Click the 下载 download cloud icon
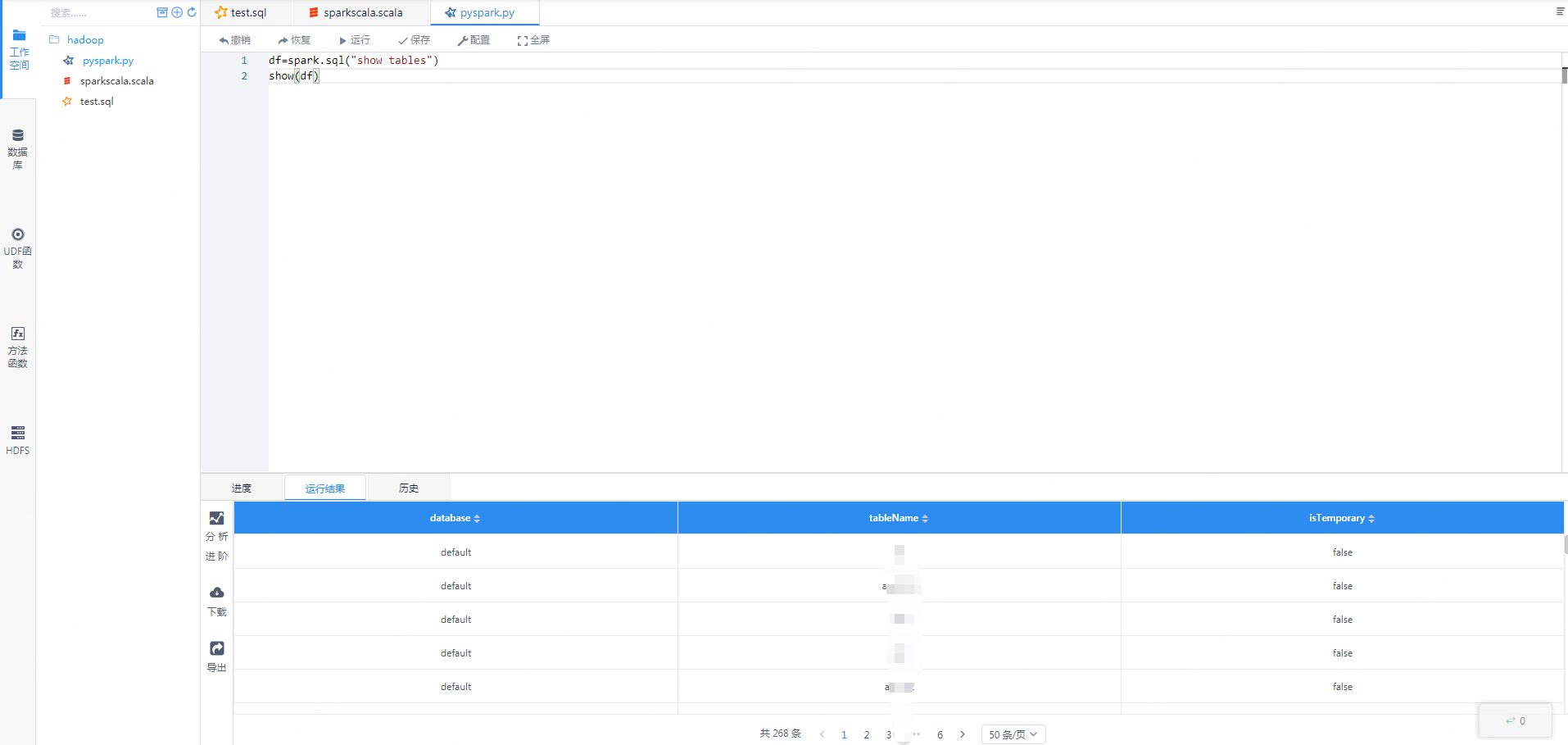 coord(216,593)
